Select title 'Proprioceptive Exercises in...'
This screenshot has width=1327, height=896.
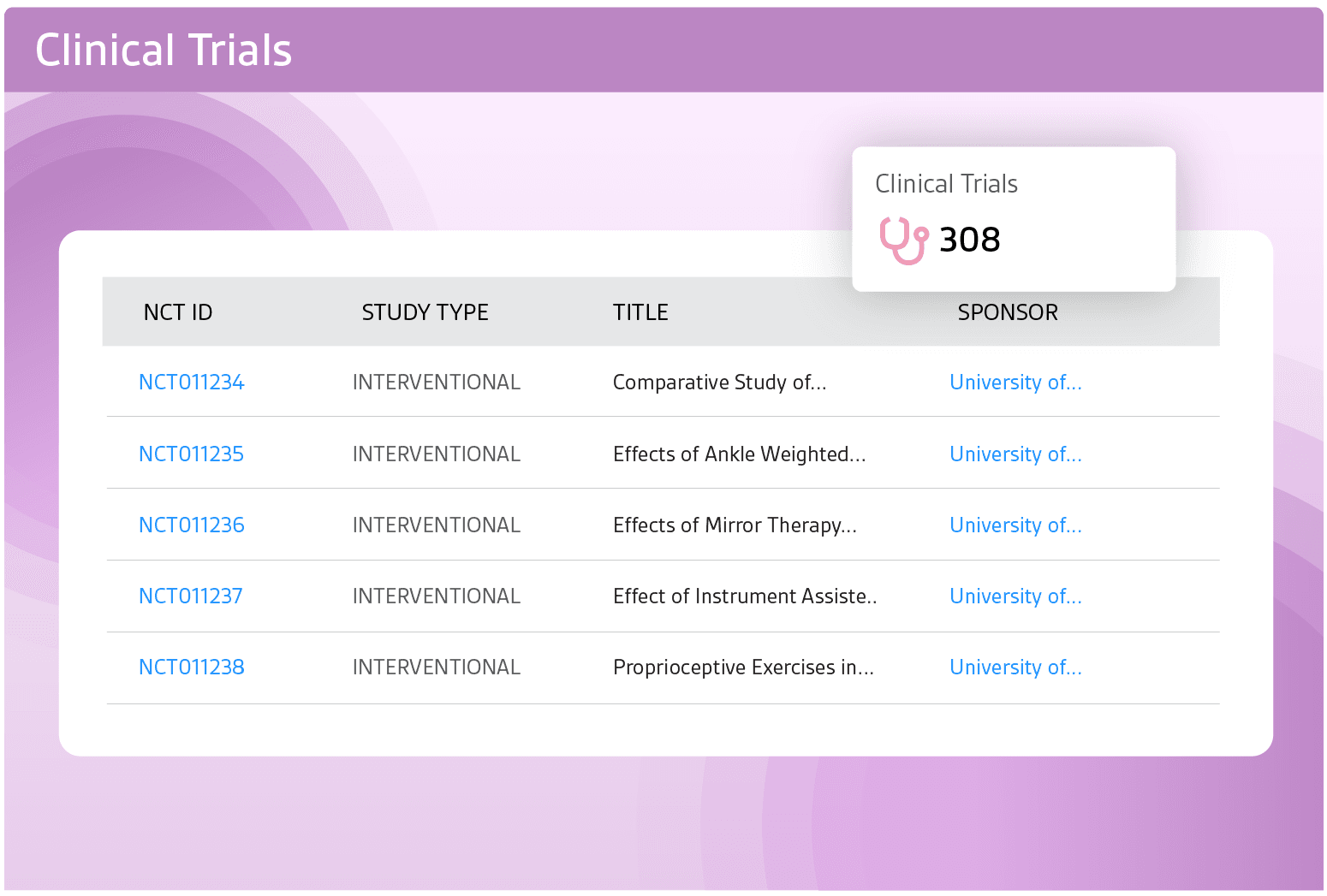click(743, 668)
